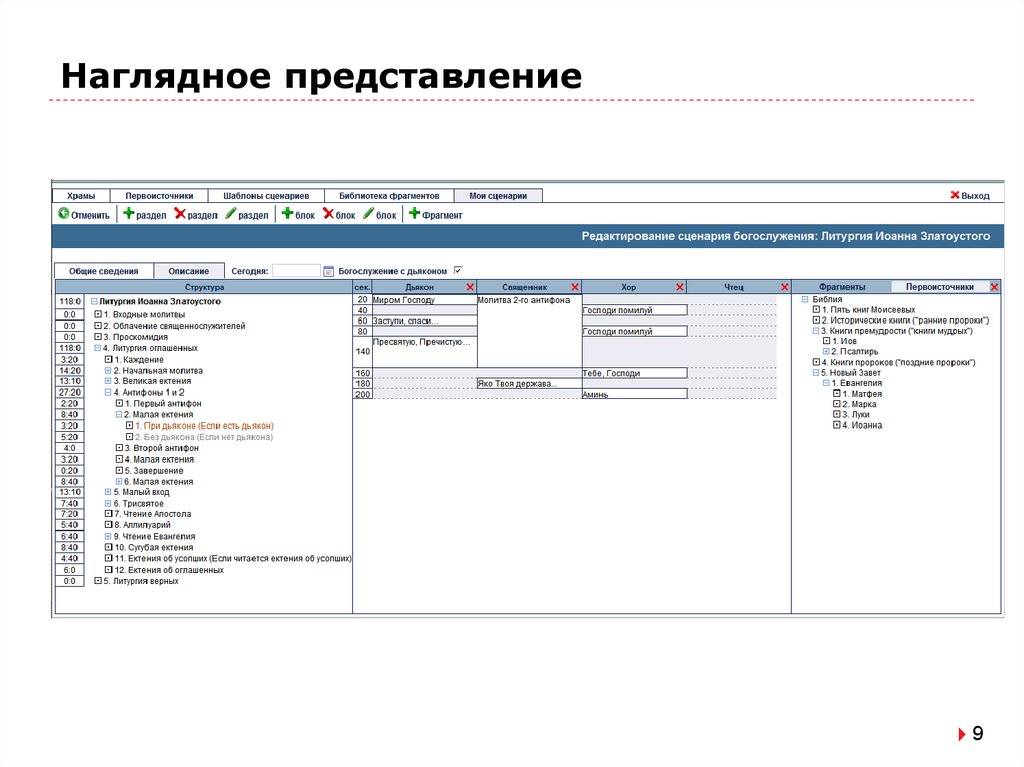Remove the Чтец column via its red X
The image size is (1024, 767).
tap(783, 287)
